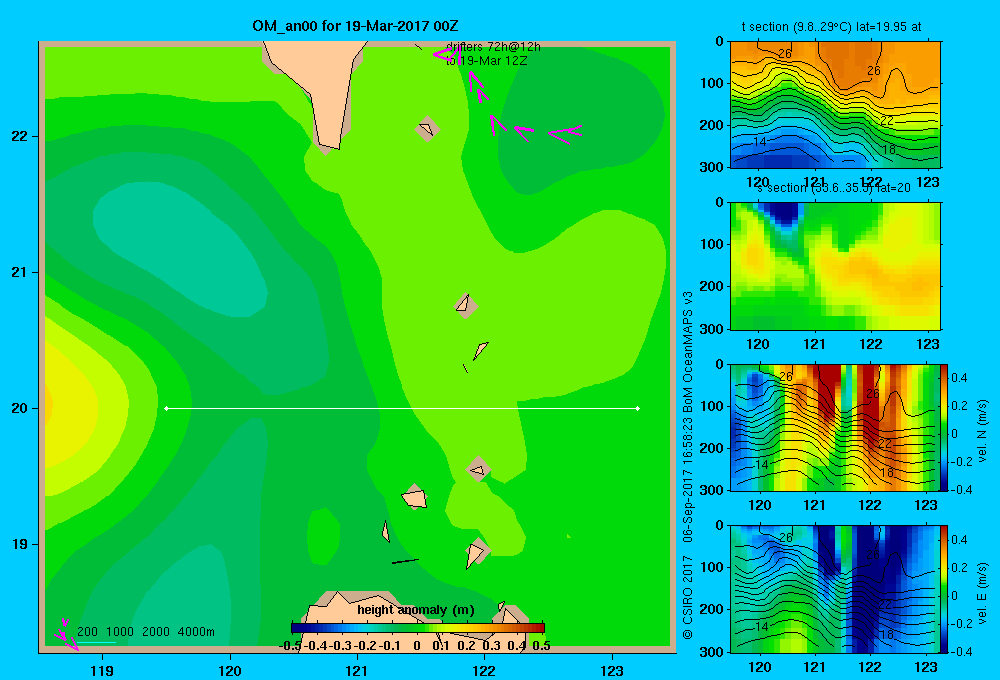Click the "drifters 72h@12h" label
Viewport: 1000px width, 680px height.
point(493,47)
